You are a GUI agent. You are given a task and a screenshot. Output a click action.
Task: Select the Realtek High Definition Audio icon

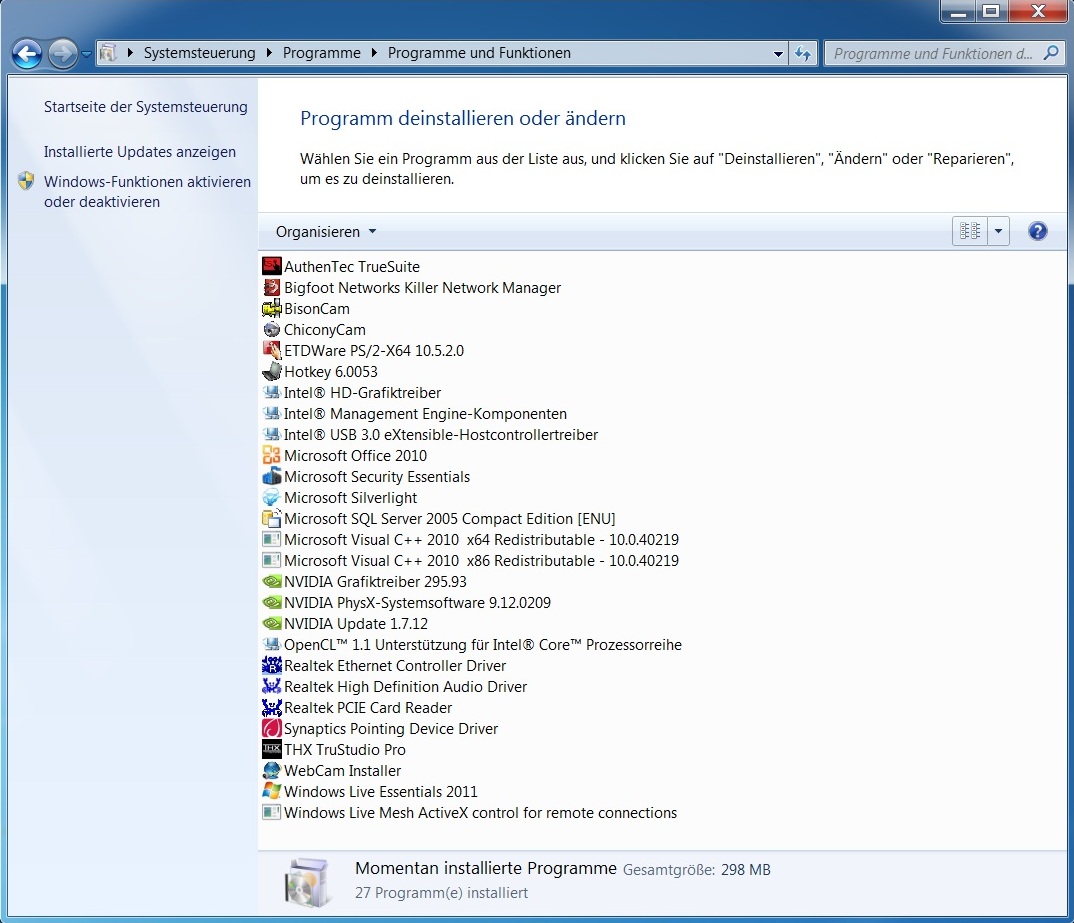tap(272, 687)
